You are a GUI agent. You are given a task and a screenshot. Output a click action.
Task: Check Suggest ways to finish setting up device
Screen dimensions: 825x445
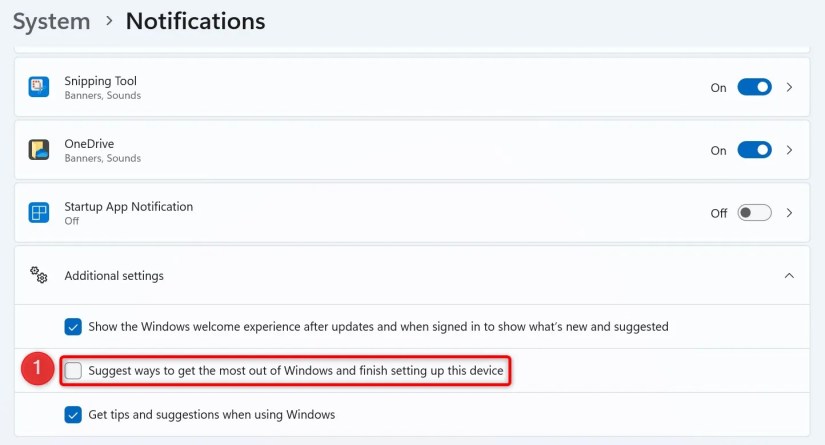(73, 371)
